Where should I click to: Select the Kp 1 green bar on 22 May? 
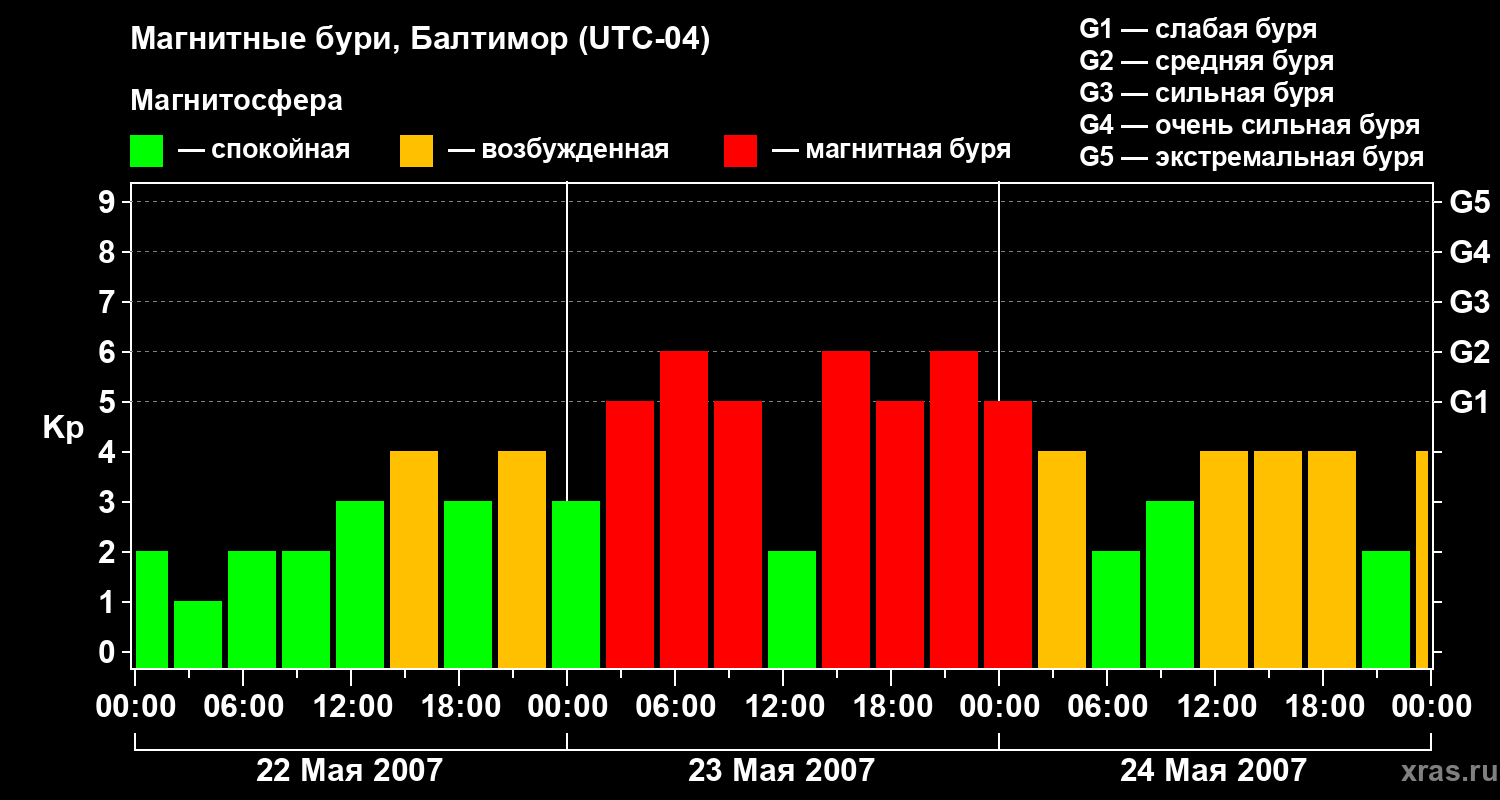click(x=198, y=634)
